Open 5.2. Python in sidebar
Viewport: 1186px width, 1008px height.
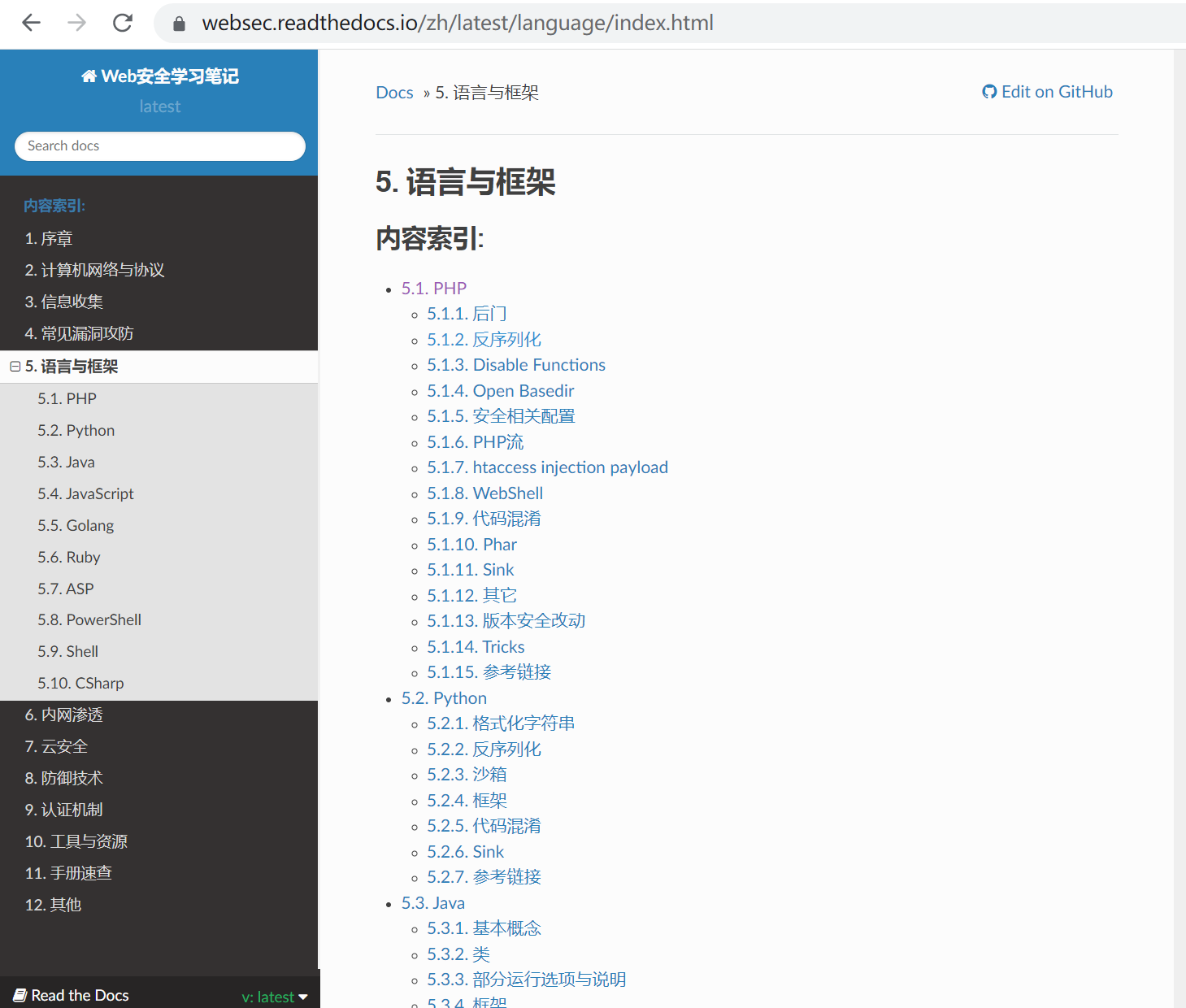coord(76,430)
